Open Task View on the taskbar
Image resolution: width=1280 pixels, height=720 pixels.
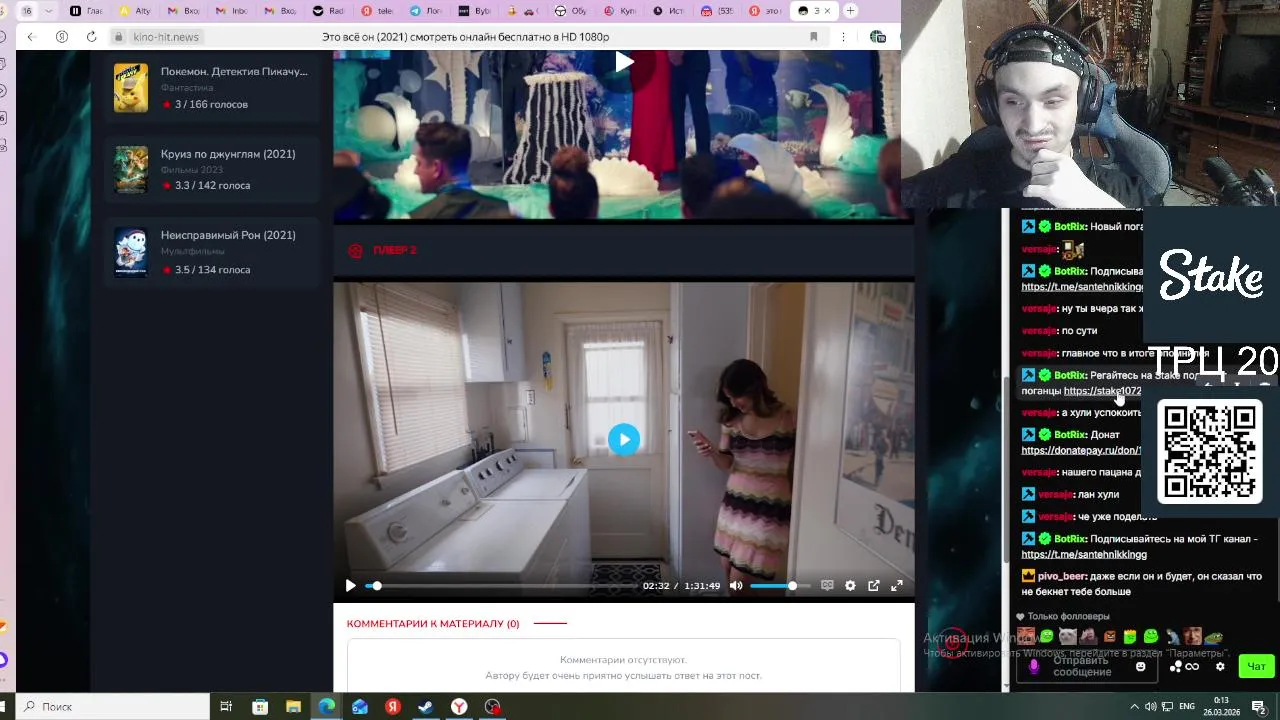(x=226, y=706)
